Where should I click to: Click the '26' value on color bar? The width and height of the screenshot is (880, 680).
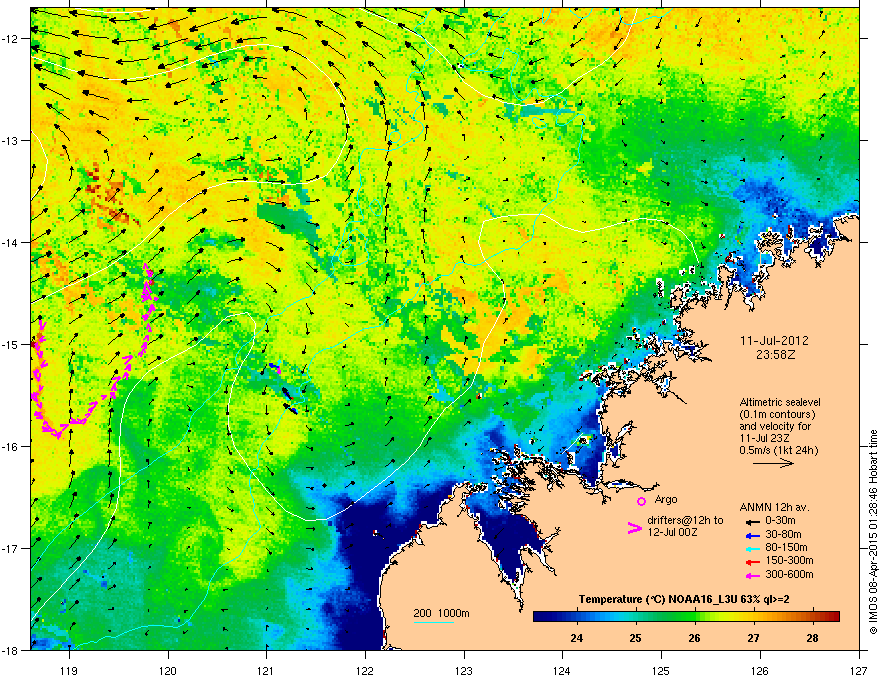pyautogui.click(x=695, y=638)
